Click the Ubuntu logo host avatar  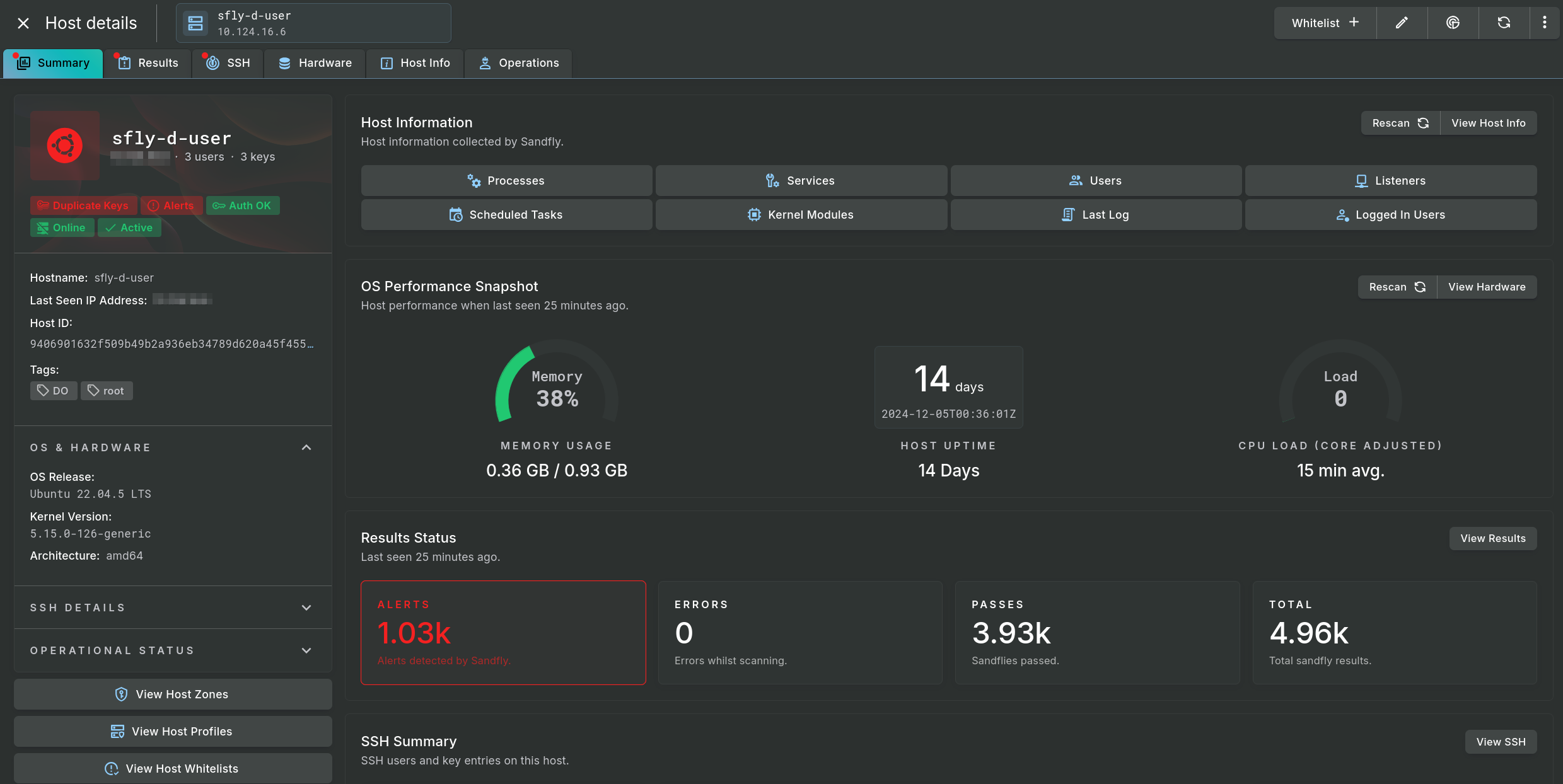click(x=65, y=146)
